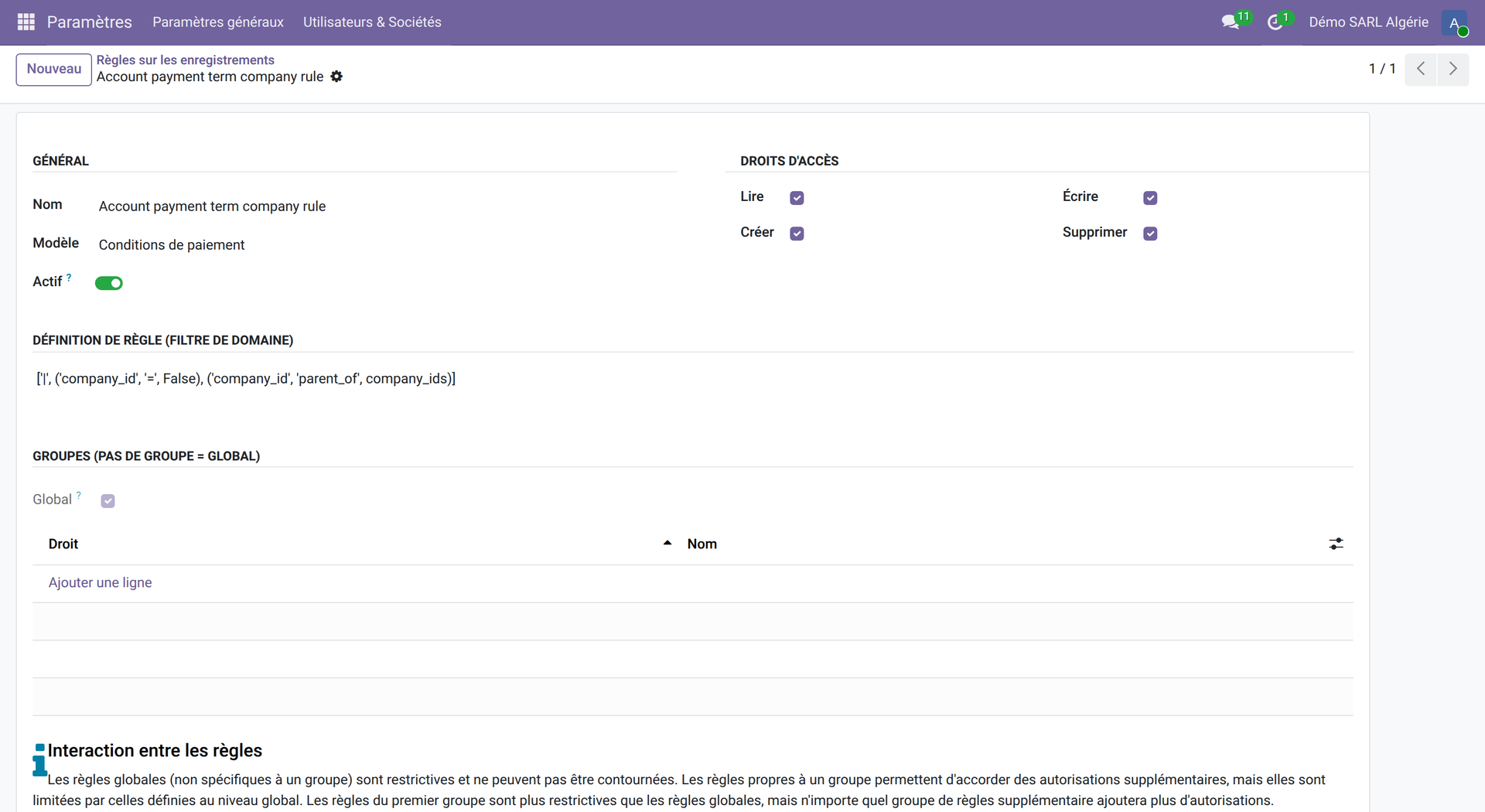Click the Interaction entre les règles heading

155,750
